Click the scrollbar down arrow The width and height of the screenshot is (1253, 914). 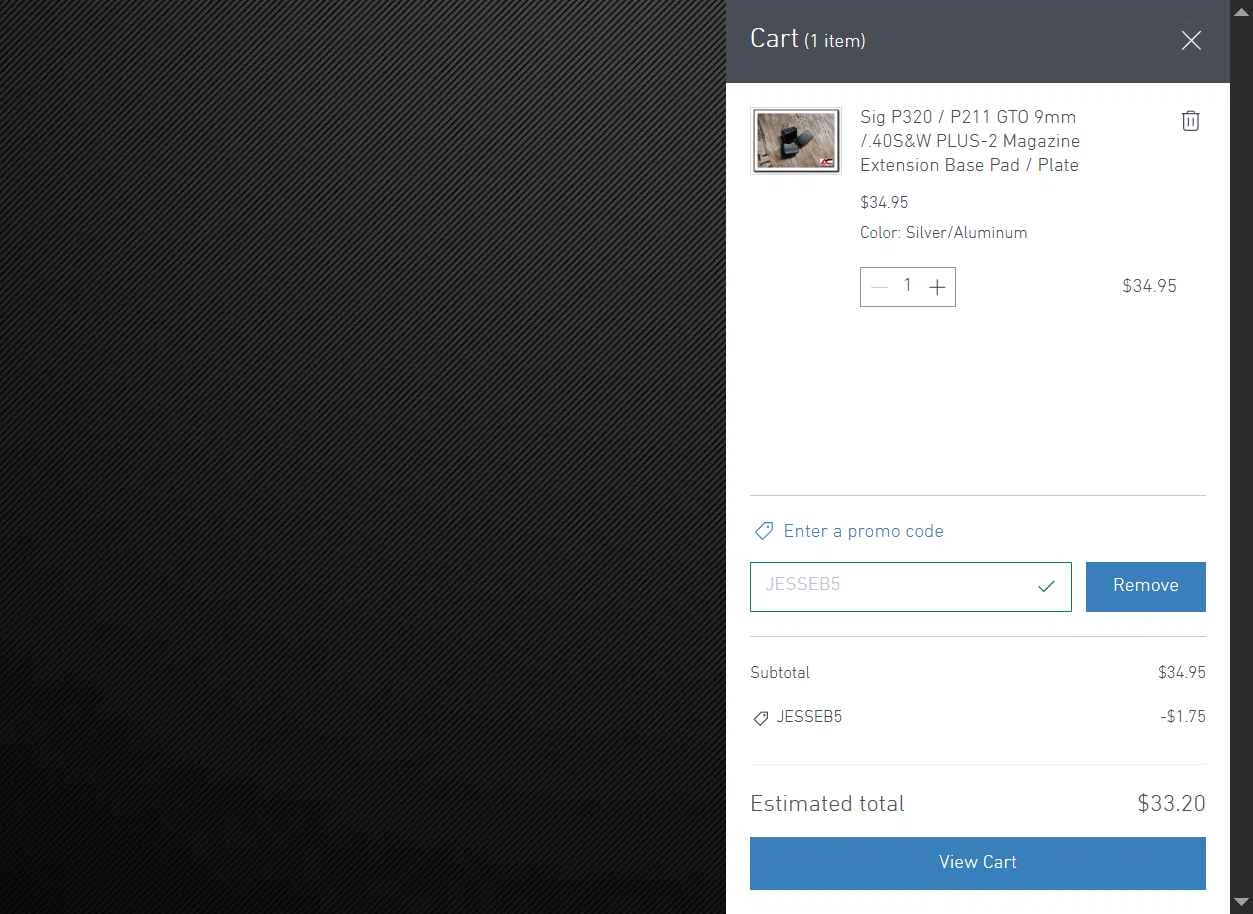[1241, 903]
